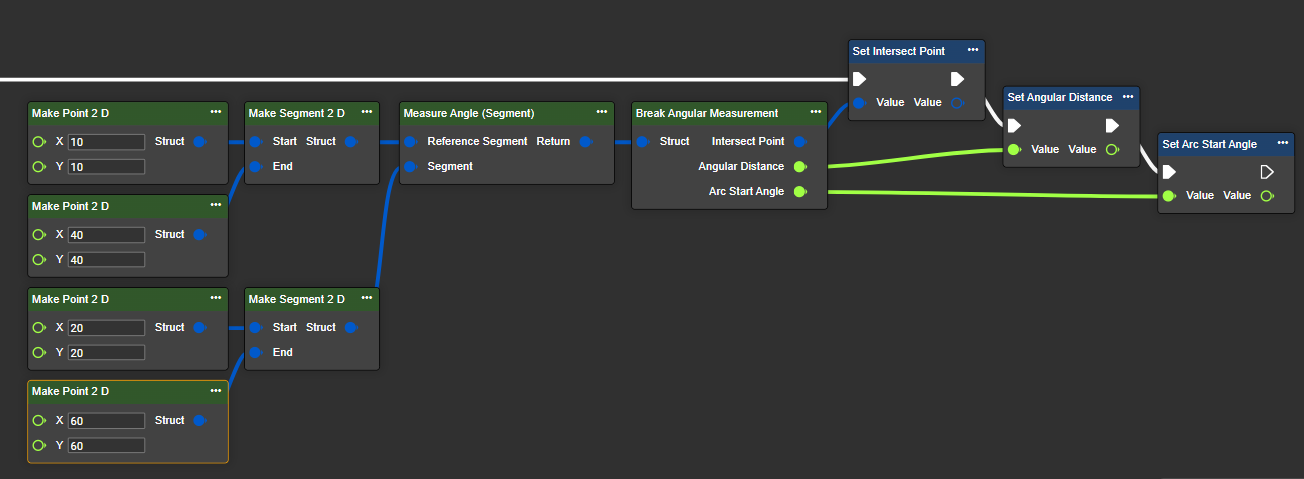Click the Arc Start Angle output pin
The height and width of the screenshot is (479, 1304).
(x=799, y=192)
